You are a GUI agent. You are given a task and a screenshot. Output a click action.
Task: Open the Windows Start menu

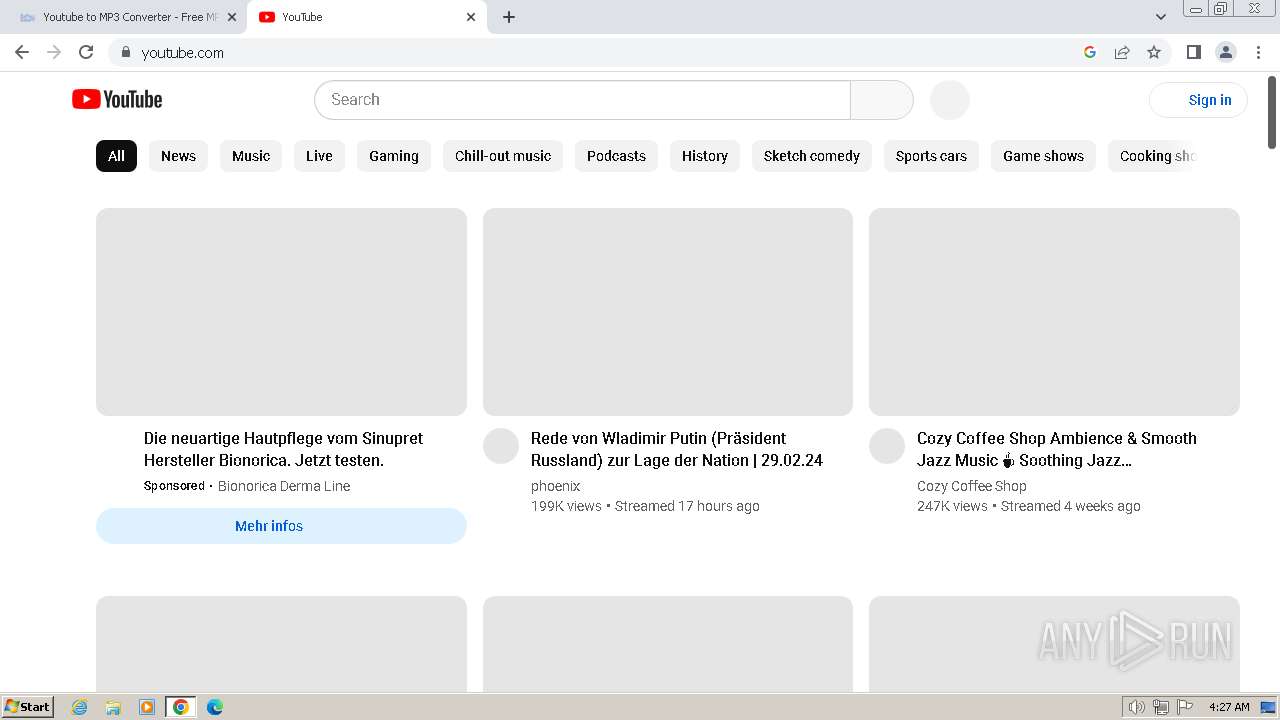[x=28, y=707]
